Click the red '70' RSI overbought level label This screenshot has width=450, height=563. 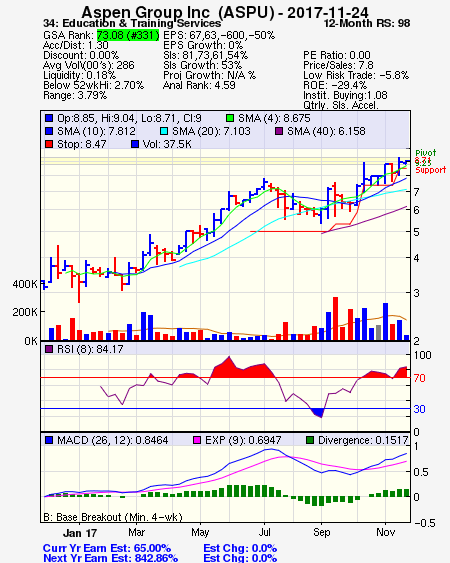click(x=419, y=378)
